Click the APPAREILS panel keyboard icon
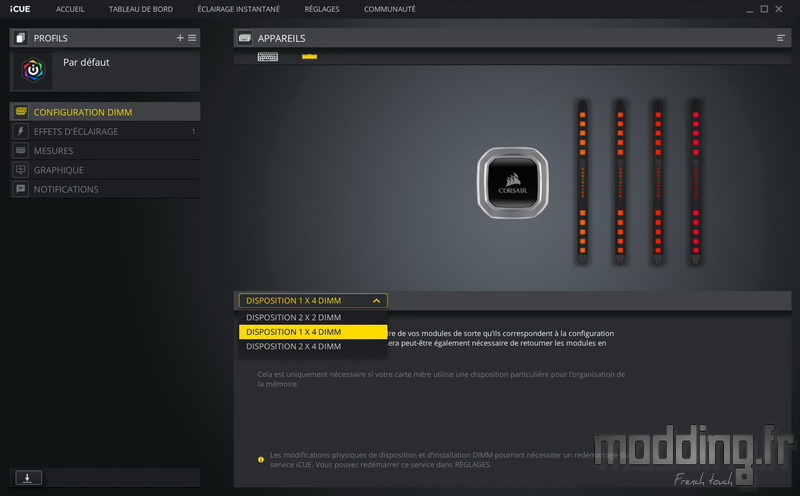The width and height of the screenshot is (800, 496). 245,38
